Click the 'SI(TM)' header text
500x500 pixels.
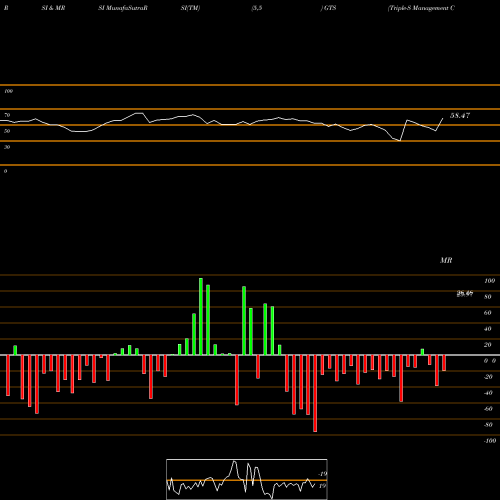pyautogui.click(x=190, y=8)
